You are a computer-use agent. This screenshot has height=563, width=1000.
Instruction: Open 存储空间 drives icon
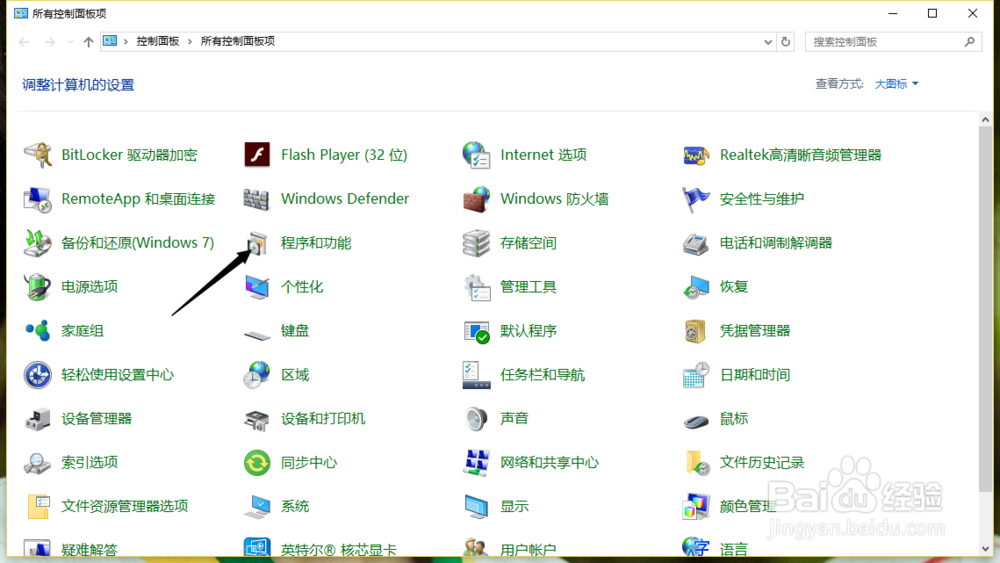pyautogui.click(x=476, y=243)
